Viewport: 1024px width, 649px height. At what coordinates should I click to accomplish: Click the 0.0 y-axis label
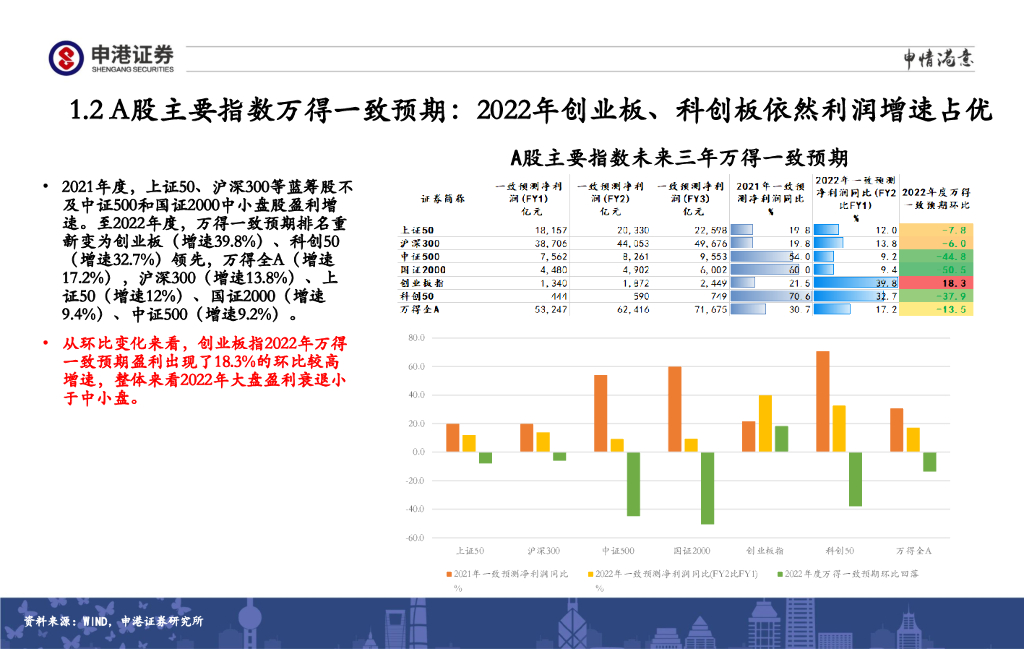point(419,452)
